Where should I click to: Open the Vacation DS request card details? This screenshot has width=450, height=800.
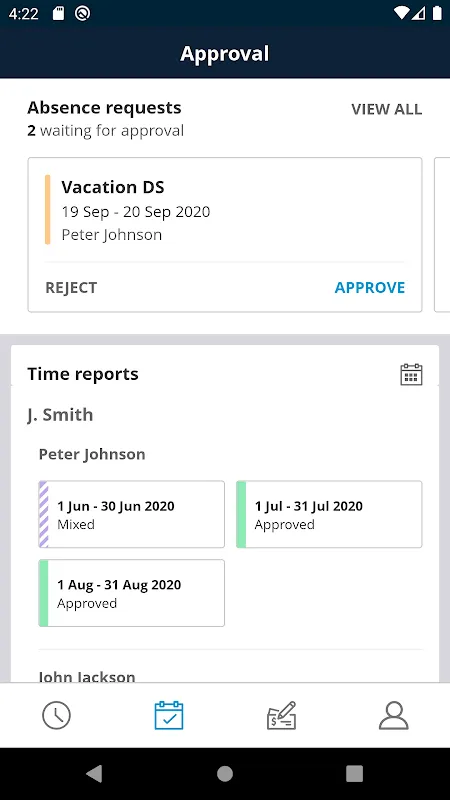(x=225, y=211)
